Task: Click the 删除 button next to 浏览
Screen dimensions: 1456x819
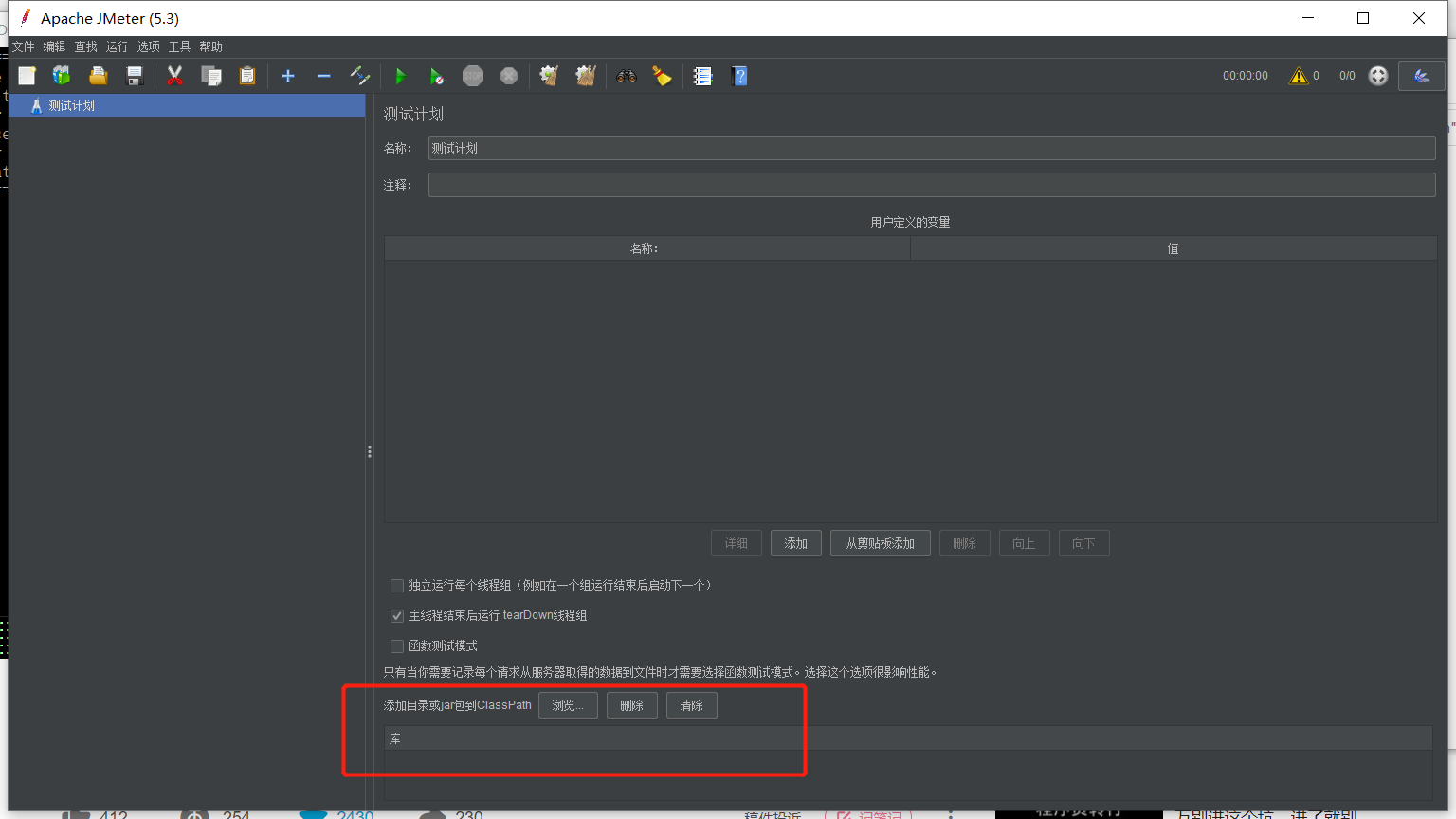Action: tap(632, 705)
